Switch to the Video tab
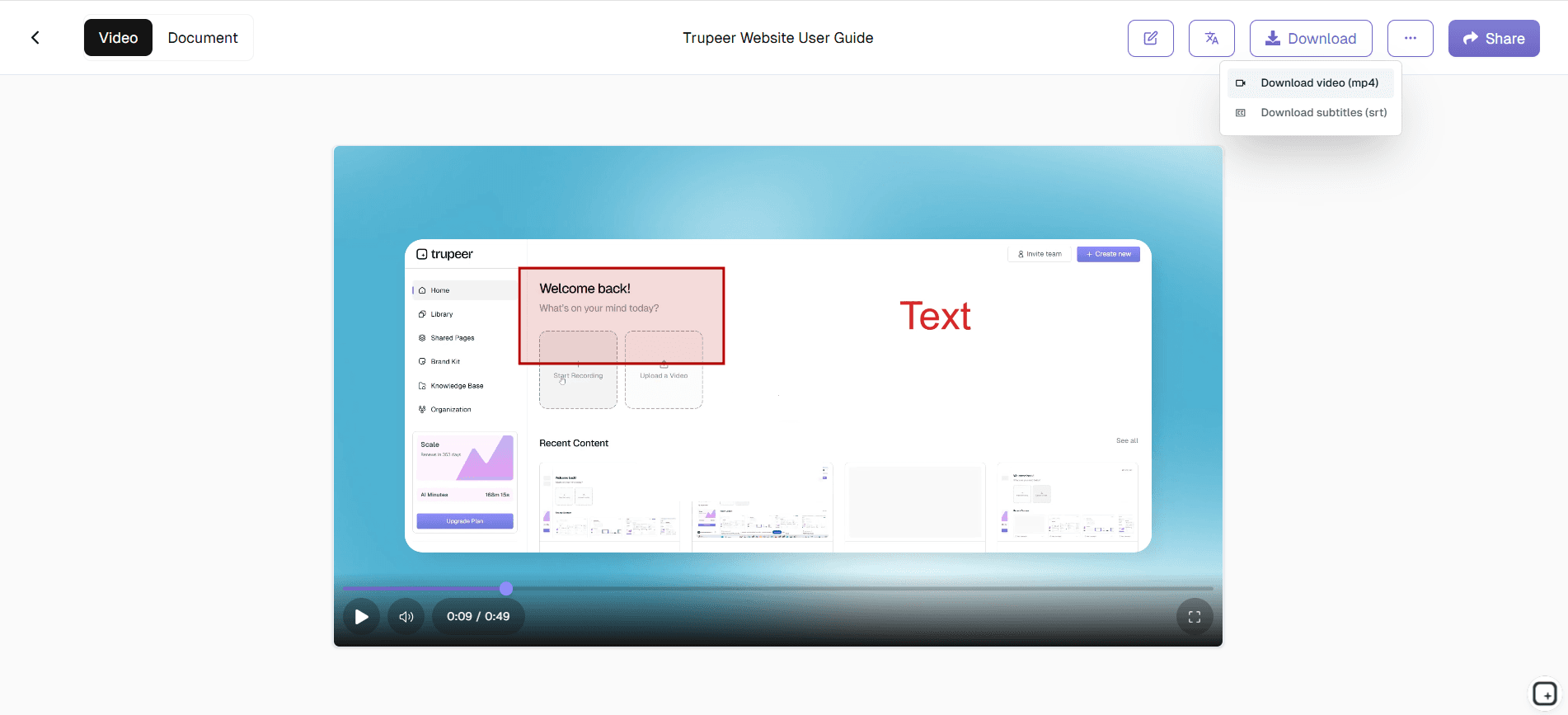Screen dimensions: 1568x715 [118, 38]
